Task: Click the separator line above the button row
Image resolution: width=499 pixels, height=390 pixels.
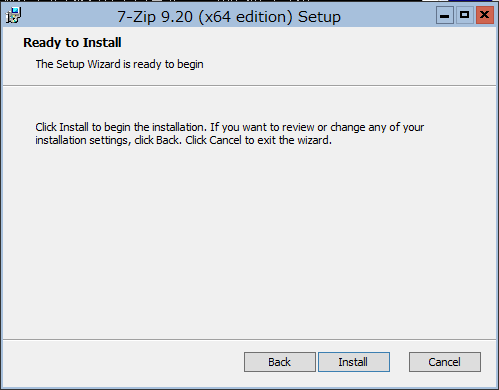Action: pyautogui.click(x=249, y=340)
